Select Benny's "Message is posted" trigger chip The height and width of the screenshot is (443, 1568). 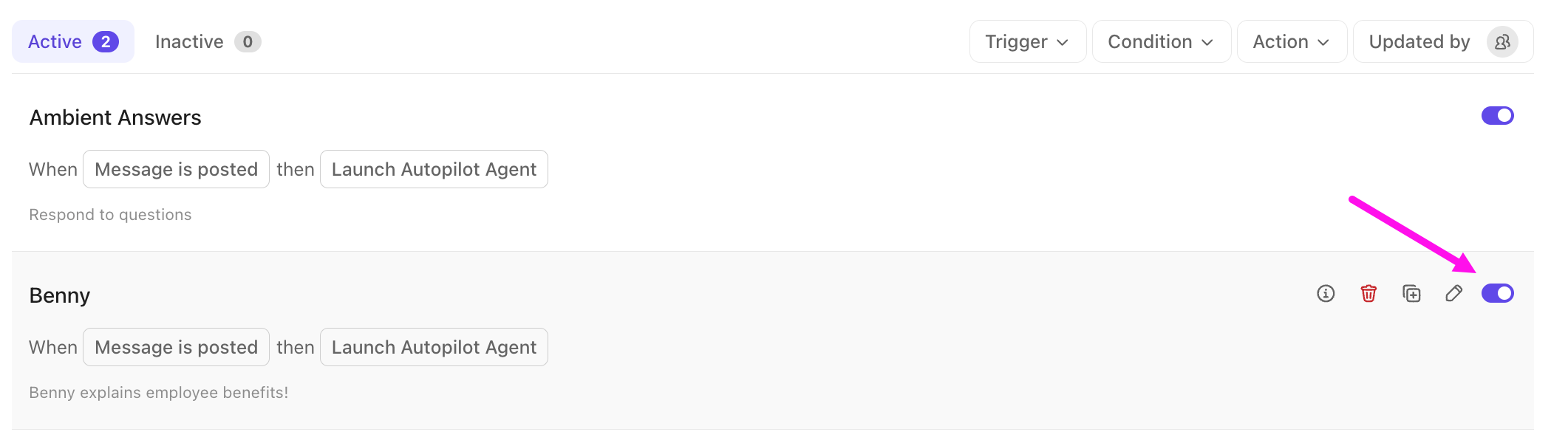click(176, 348)
